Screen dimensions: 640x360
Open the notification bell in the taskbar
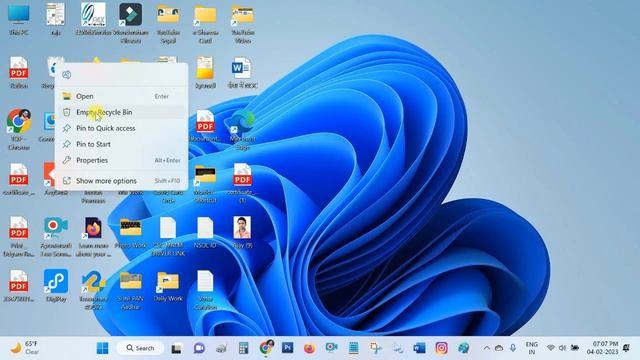click(626, 348)
